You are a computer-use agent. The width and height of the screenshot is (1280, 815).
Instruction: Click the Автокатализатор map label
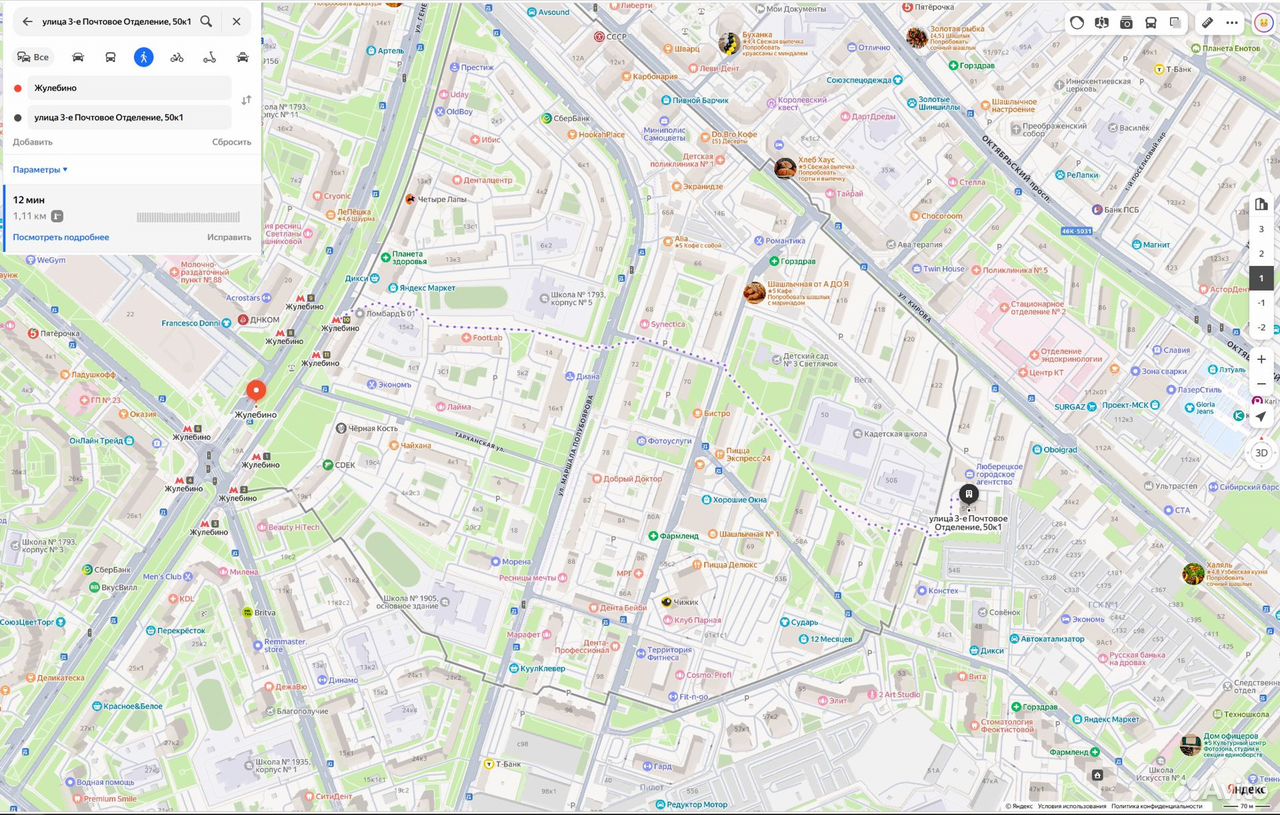1046,638
